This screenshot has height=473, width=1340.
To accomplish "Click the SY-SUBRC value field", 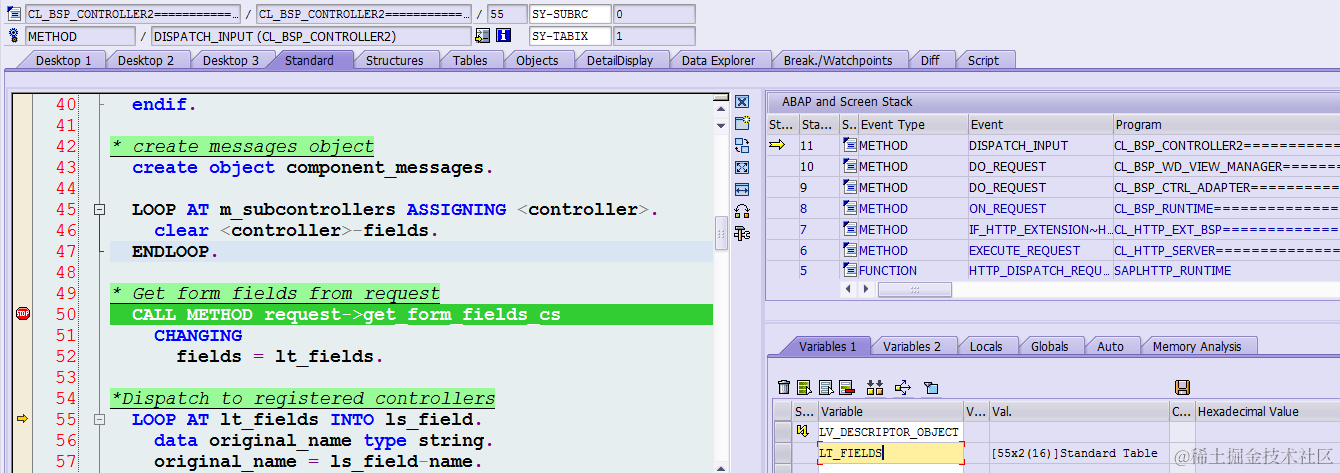I will tap(654, 14).
